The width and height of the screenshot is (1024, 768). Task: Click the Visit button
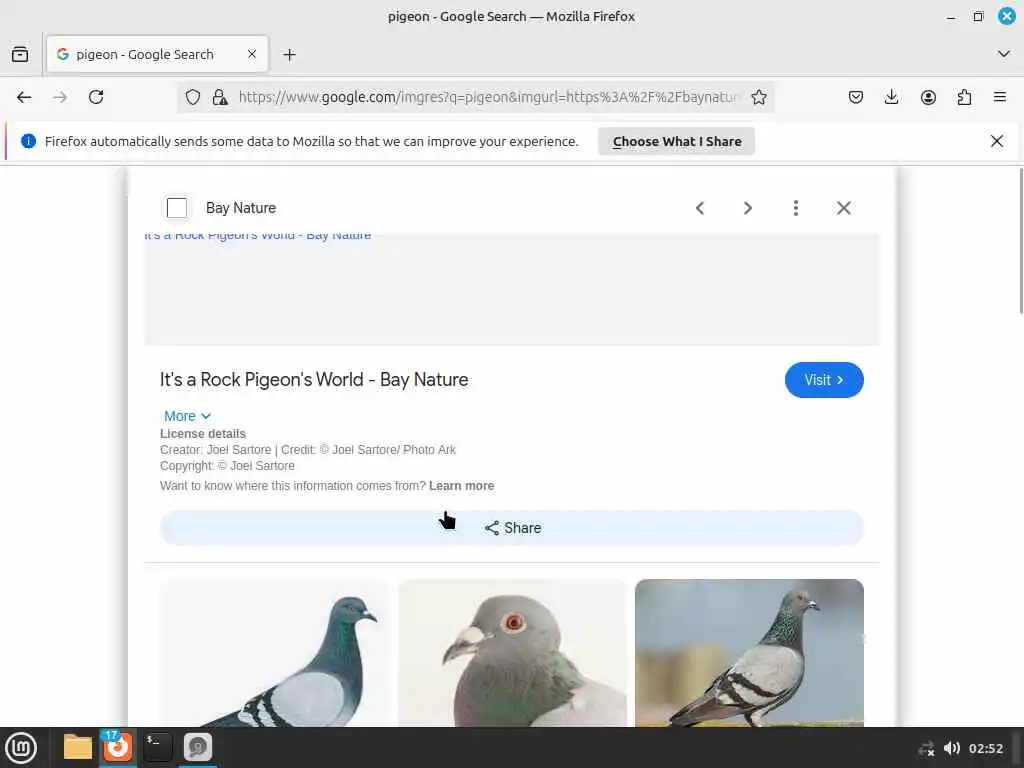pyautogui.click(x=824, y=380)
